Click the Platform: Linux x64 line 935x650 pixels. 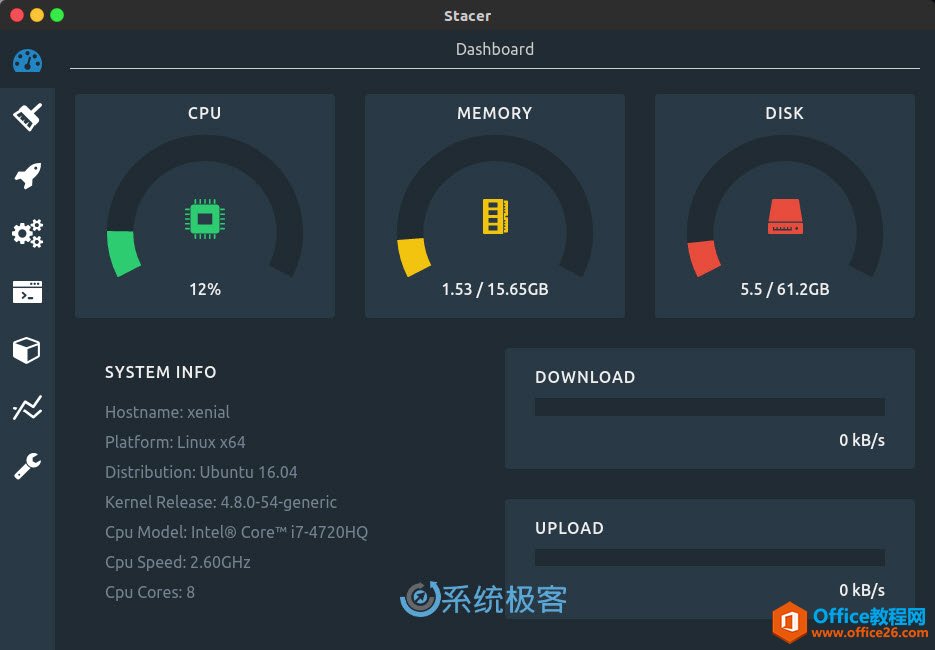click(x=175, y=442)
